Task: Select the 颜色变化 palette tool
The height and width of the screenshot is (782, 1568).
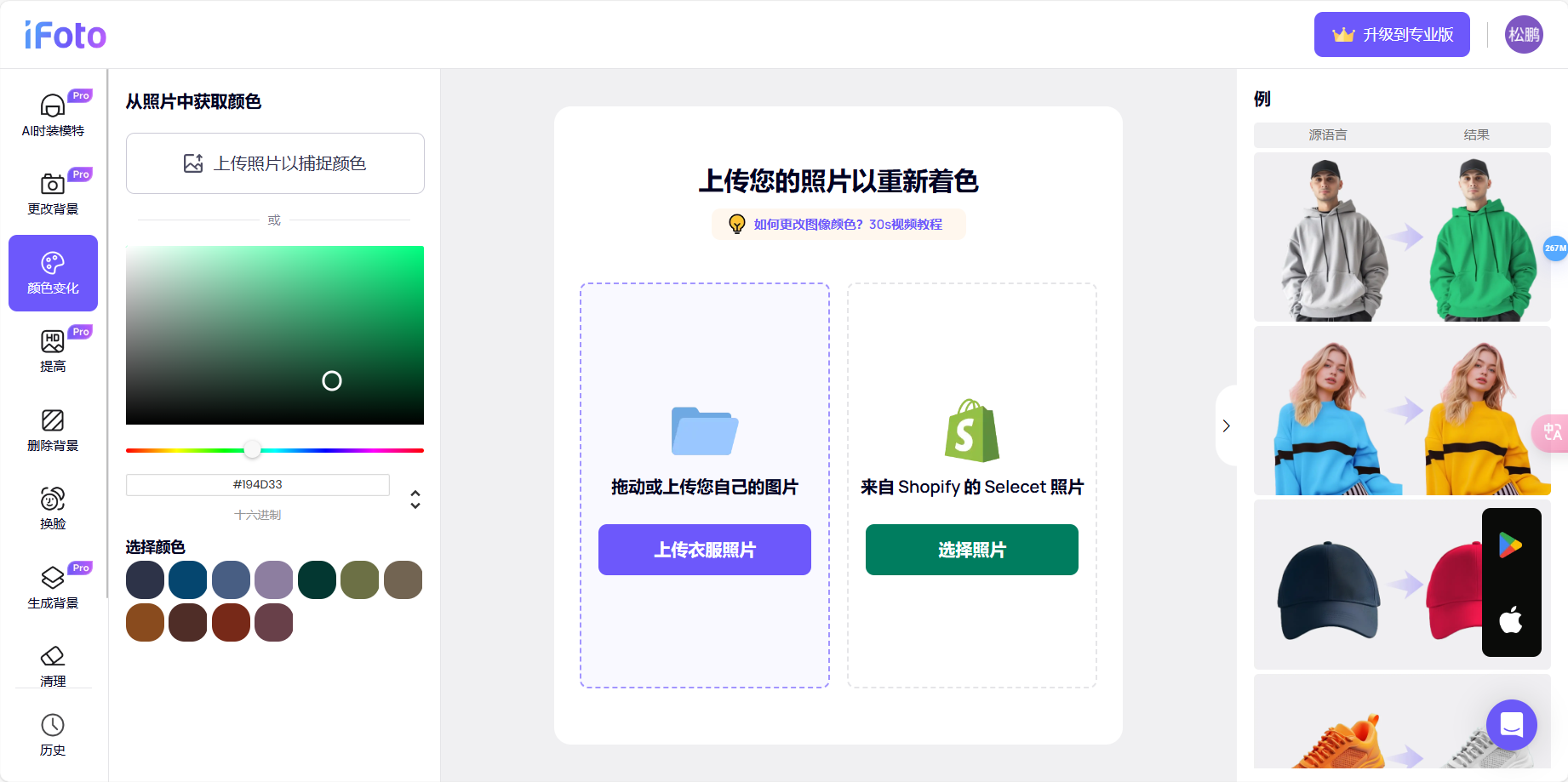Action: (x=53, y=273)
